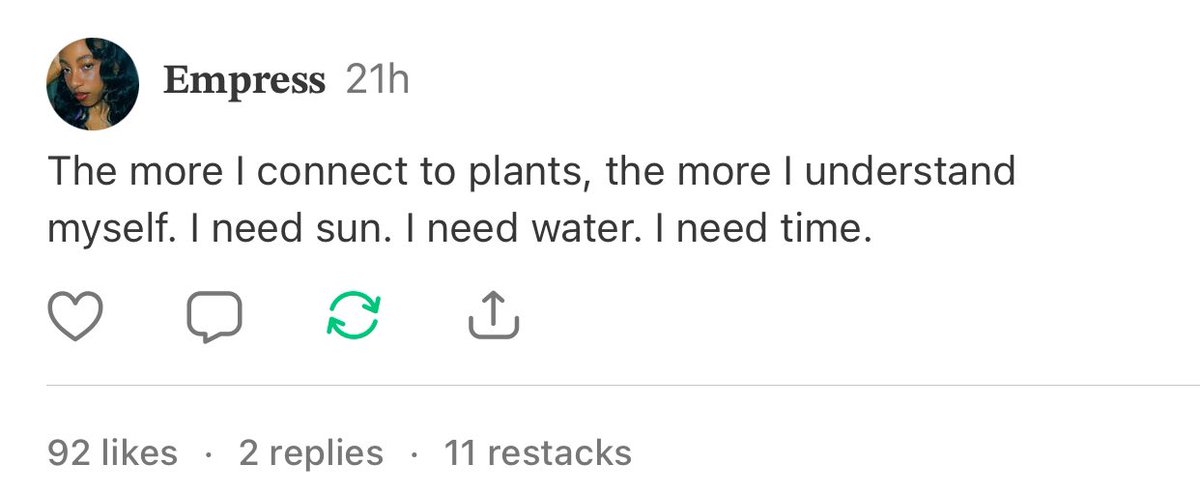Click the 21h timestamp
Image resolution: width=1200 pixels, height=494 pixels.
click(x=377, y=80)
